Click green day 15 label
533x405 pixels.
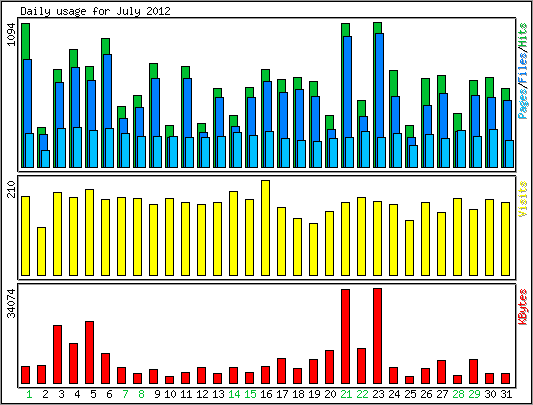250,394
